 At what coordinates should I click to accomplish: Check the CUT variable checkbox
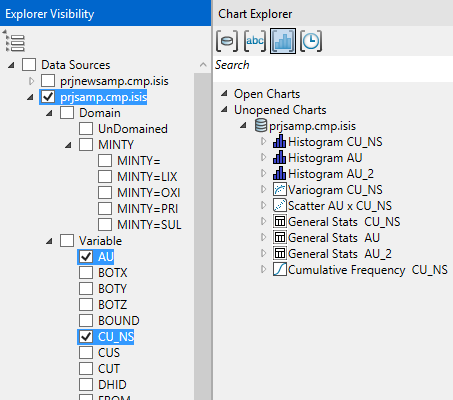(x=86, y=369)
